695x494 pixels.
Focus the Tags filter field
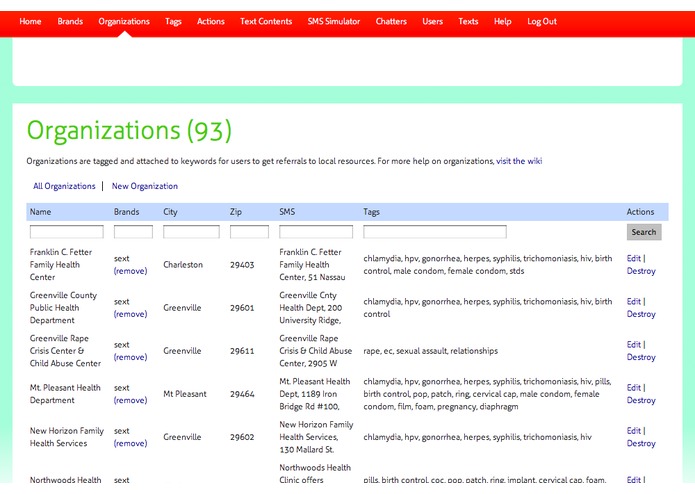(x=435, y=232)
